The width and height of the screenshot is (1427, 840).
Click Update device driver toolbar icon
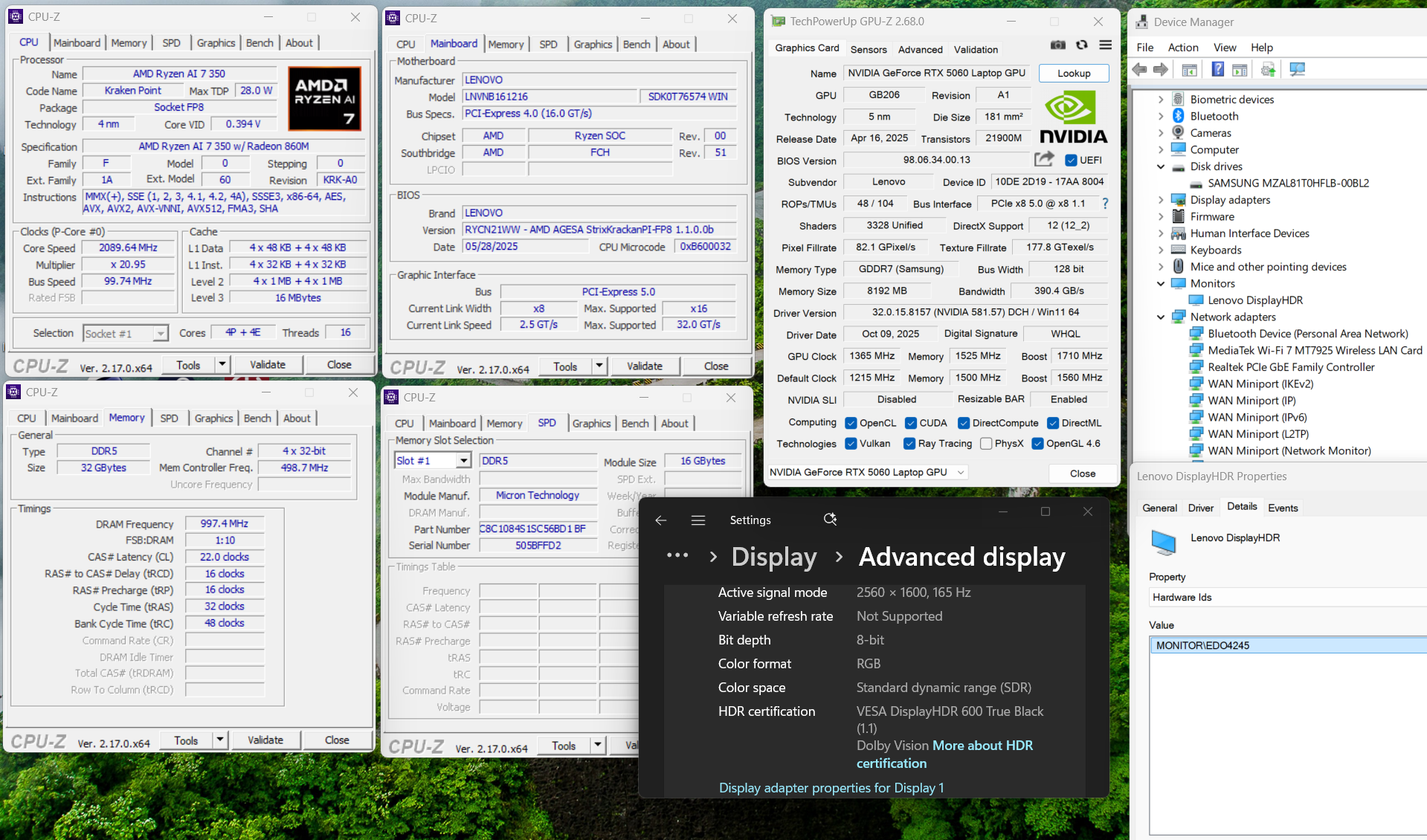coord(1268,70)
